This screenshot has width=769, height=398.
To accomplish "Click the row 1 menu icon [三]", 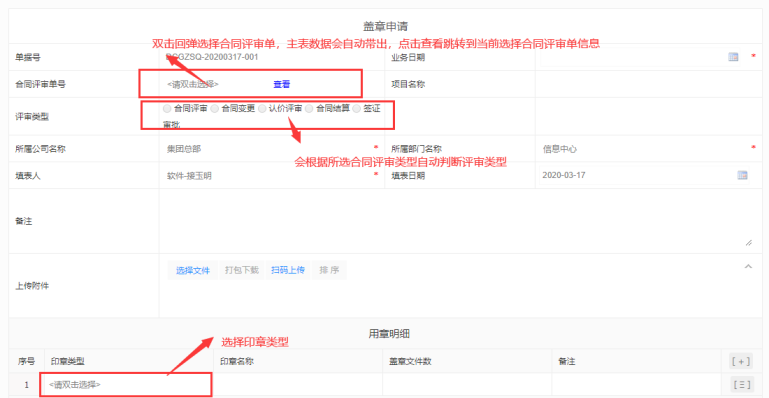I will [x=741, y=385].
